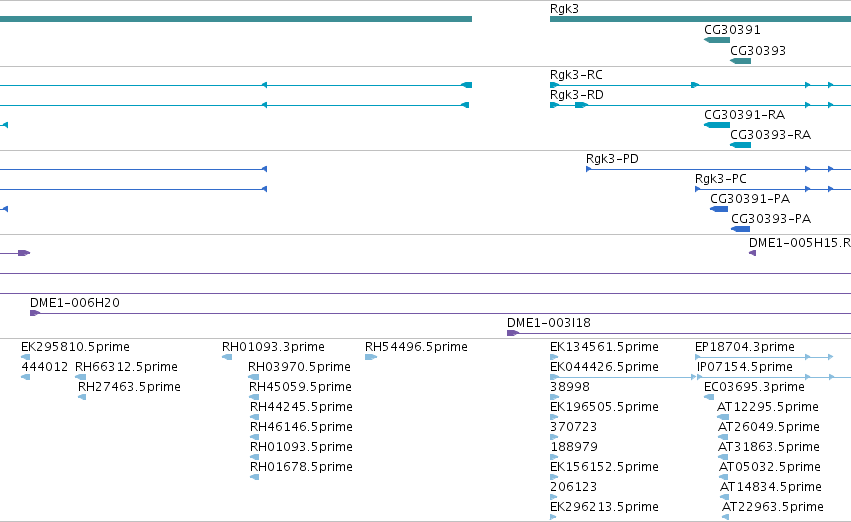Open EST IP07154.5prime

pyautogui.click(x=774, y=377)
